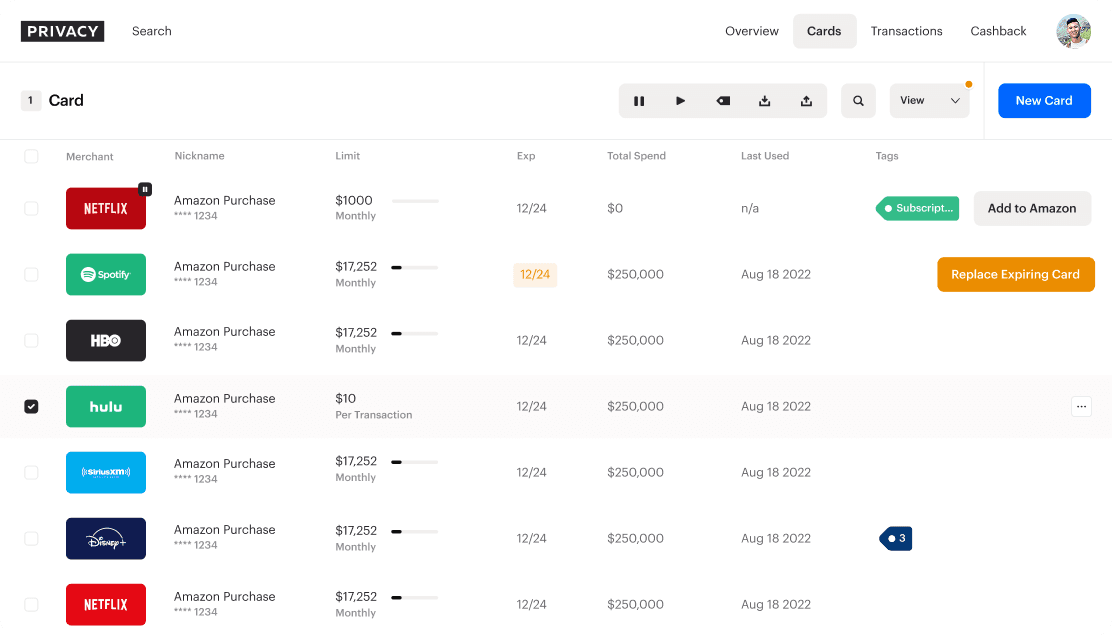Check the Disney+ row checkbox

click(31, 538)
